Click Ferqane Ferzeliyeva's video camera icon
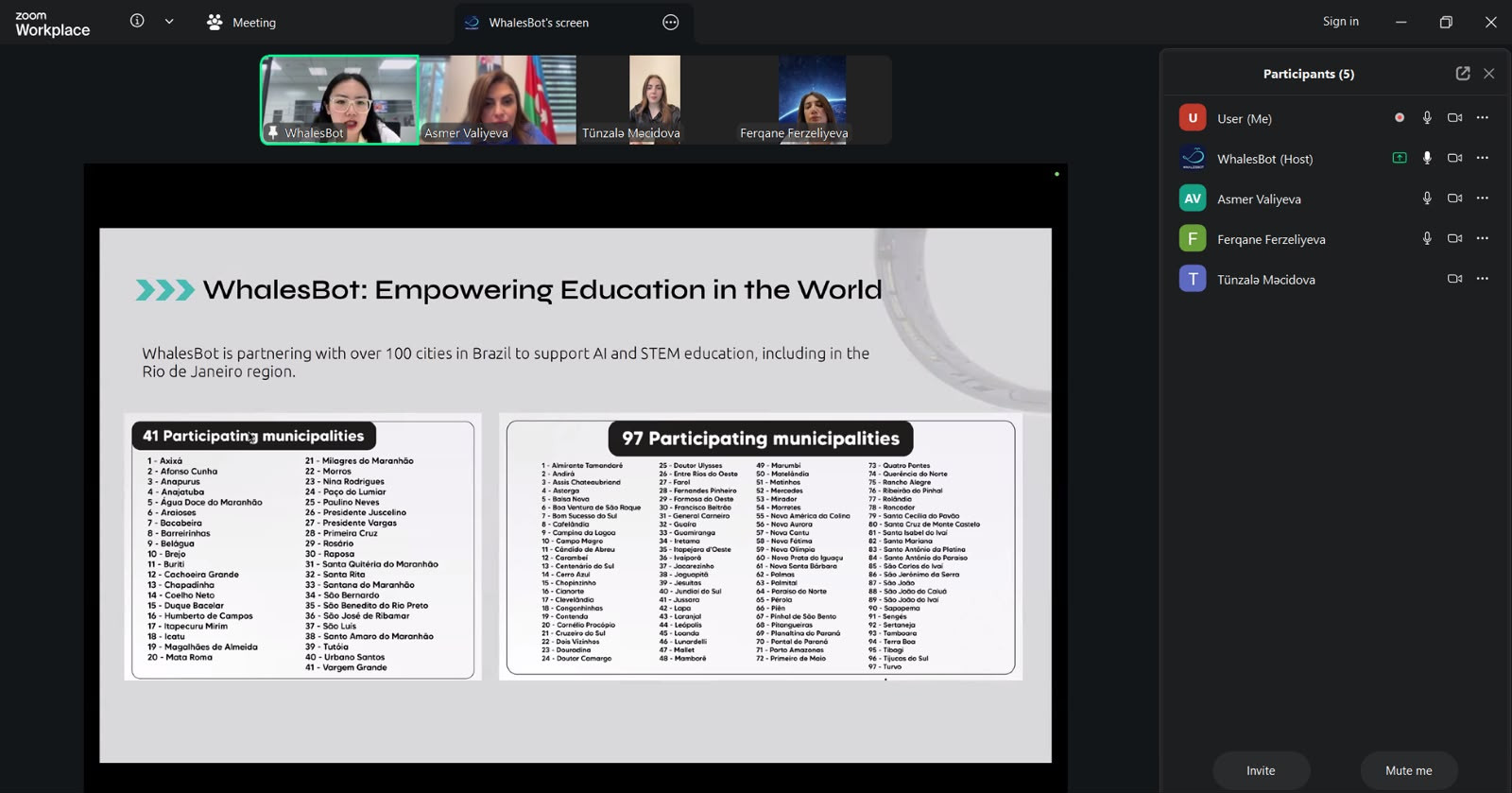This screenshot has width=1512, height=793. point(1455,238)
